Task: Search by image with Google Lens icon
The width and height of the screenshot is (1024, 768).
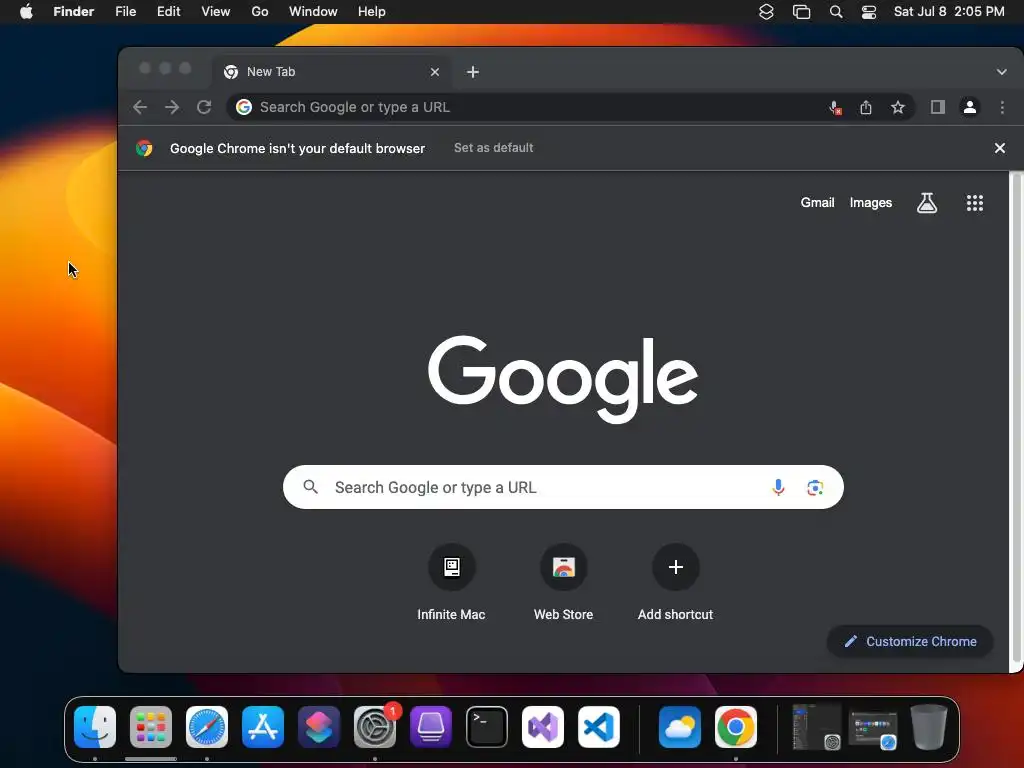Action: coord(814,487)
